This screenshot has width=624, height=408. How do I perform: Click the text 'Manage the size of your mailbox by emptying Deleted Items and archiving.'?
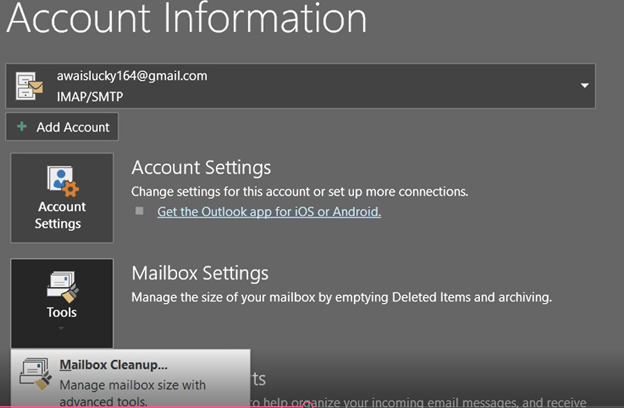click(341, 297)
